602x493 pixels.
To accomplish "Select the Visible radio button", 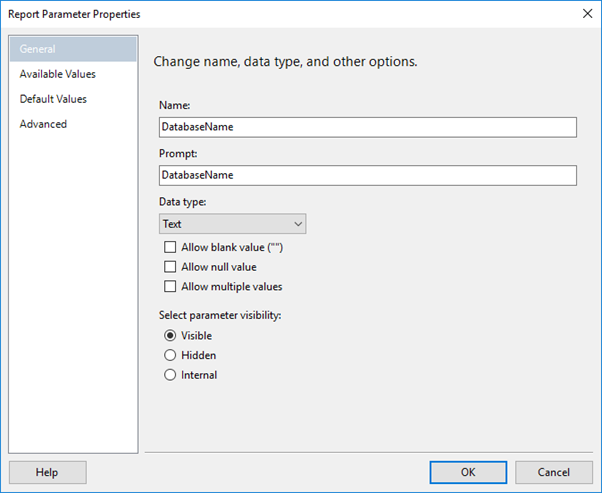I will click(x=170, y=336).
